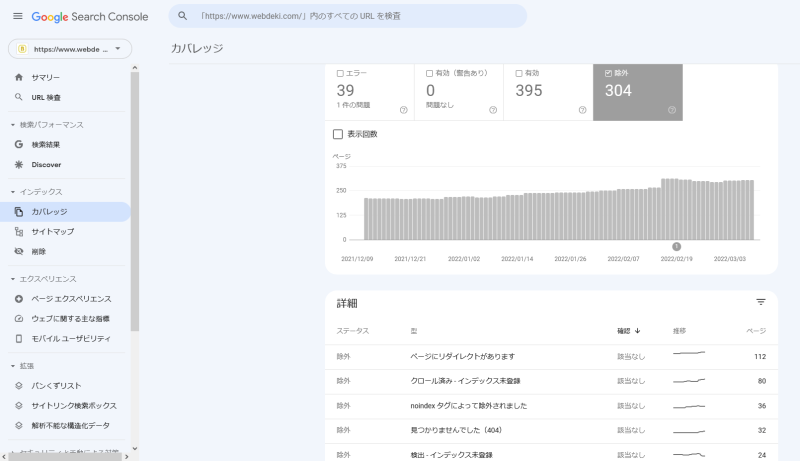Click the Discover asterisk icon
This screenshot has height=461, width=800.
[x=19, y=164]
